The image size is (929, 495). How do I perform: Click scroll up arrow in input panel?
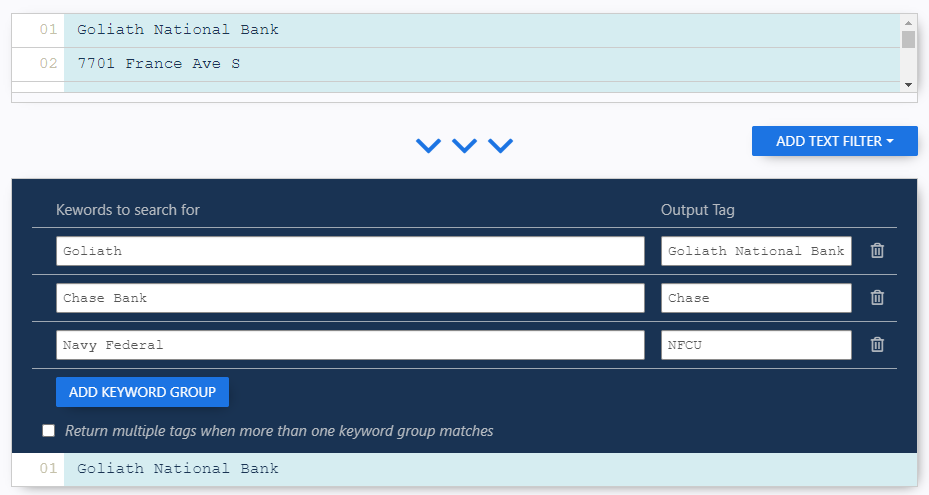908,23
